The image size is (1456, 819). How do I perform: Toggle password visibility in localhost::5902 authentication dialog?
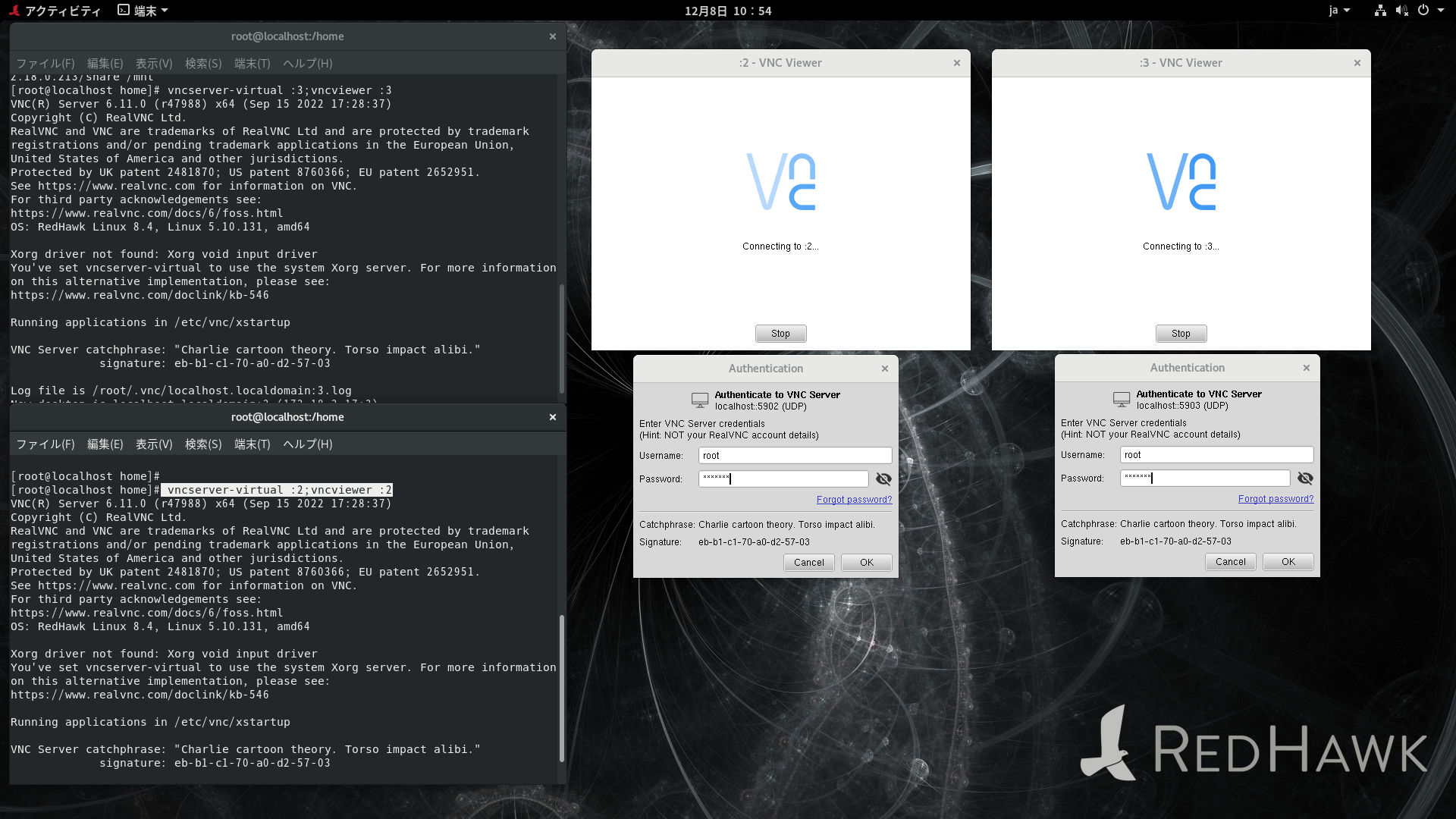point(883,479)
